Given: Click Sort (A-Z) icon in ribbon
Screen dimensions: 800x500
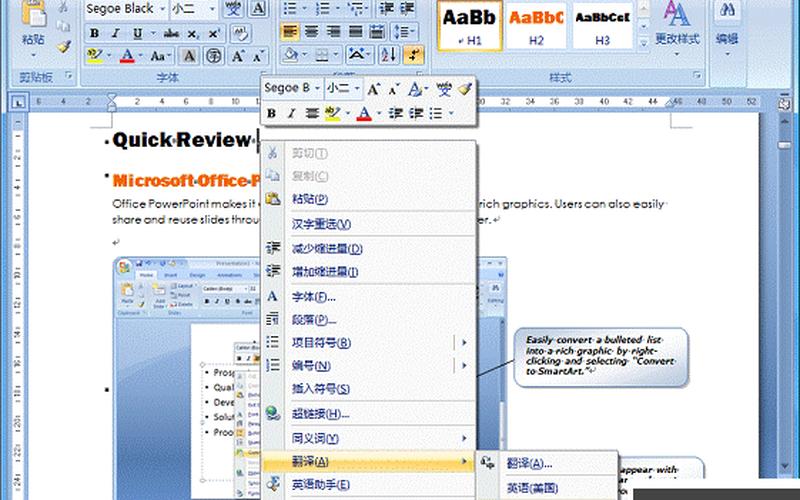Looking at the screenshot, I should point(388,55).
